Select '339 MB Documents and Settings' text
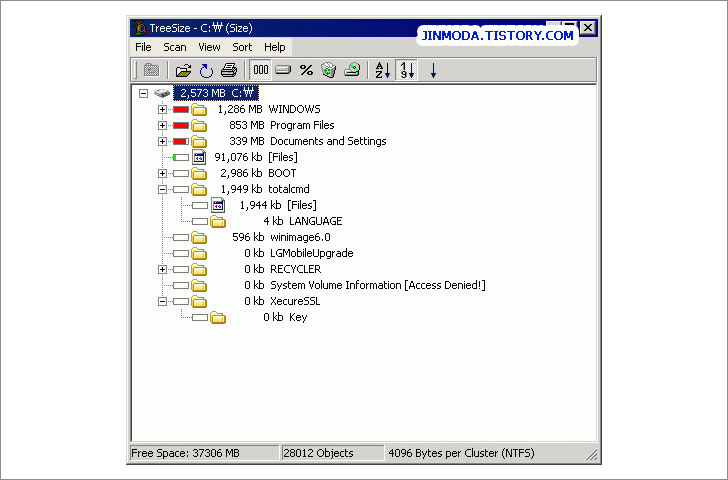 pyautogui.click(x=307, y=141)
